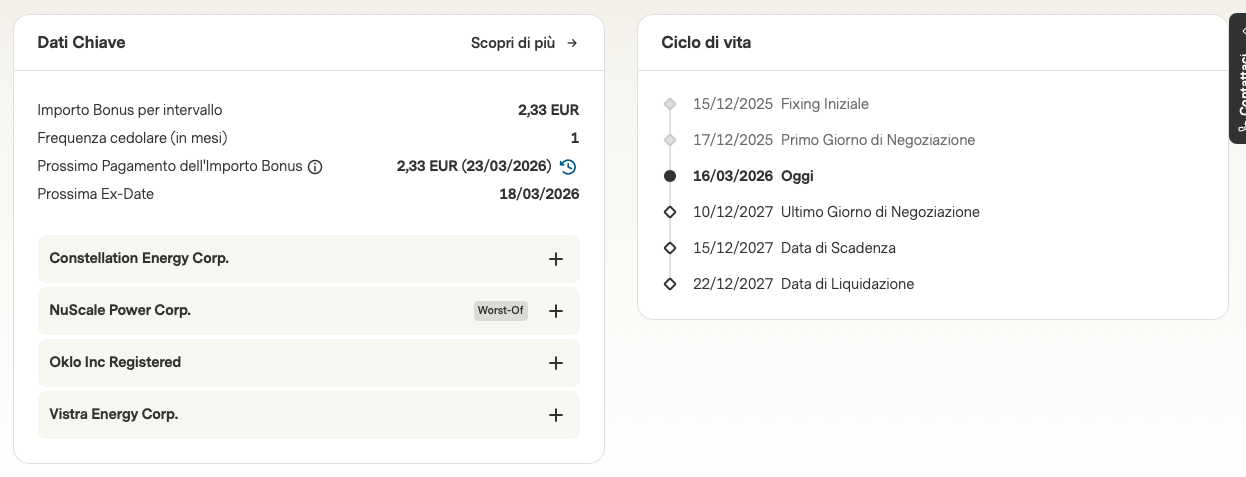This screenshot has width=1246, height=477.
Task: Open the Scopri di più link
Action: click(x=513, y=43)
